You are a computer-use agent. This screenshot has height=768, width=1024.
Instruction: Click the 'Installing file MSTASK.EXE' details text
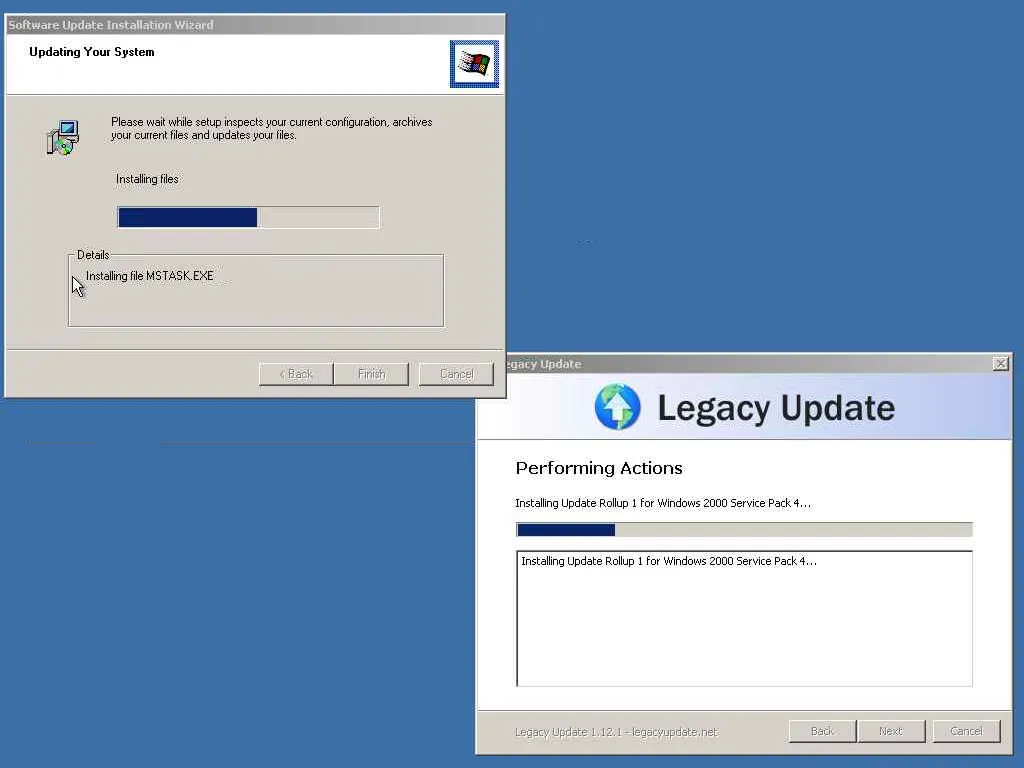pos(150,276)
